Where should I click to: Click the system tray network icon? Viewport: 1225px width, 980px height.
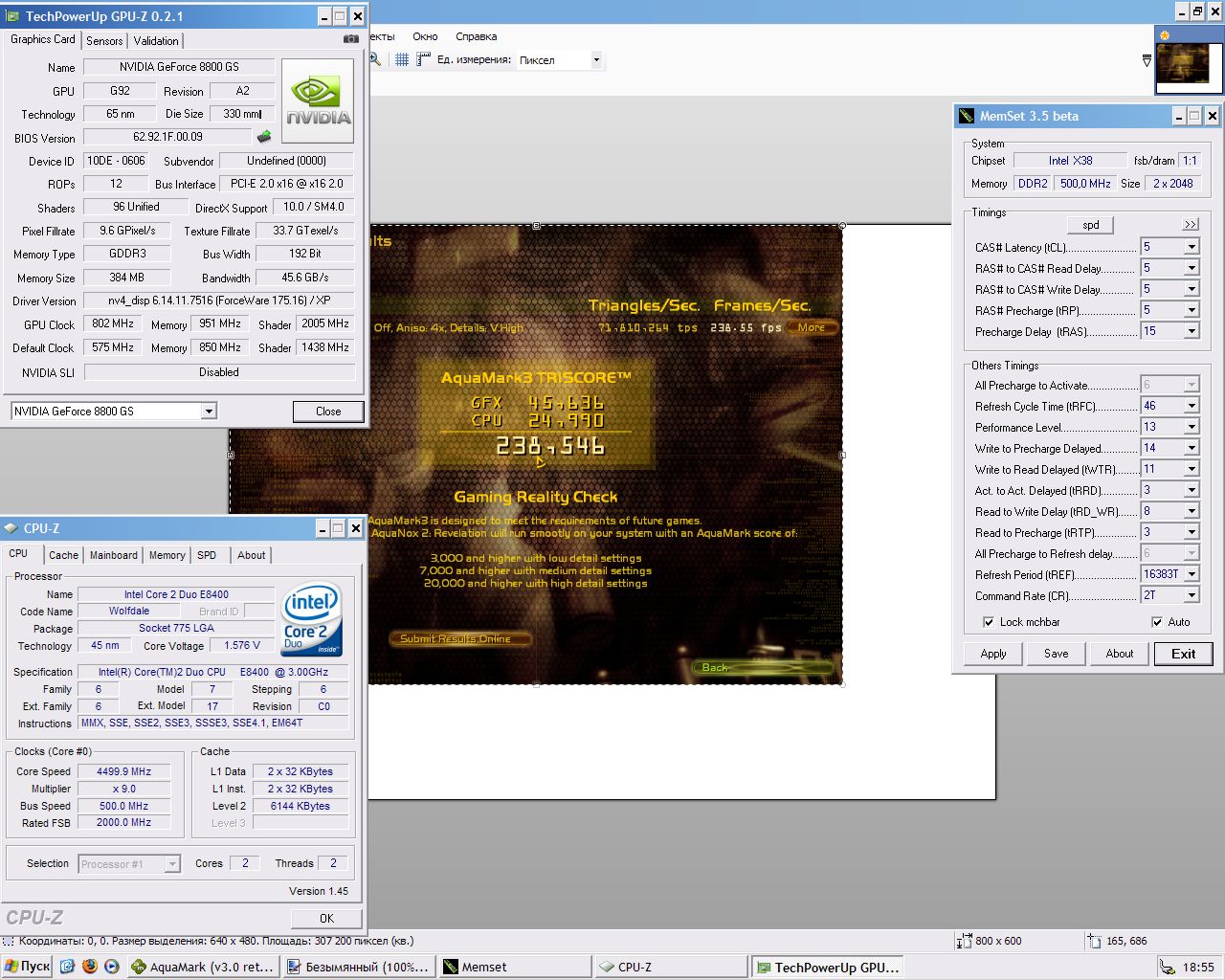pyautogui.click(x=1169, y=967)
